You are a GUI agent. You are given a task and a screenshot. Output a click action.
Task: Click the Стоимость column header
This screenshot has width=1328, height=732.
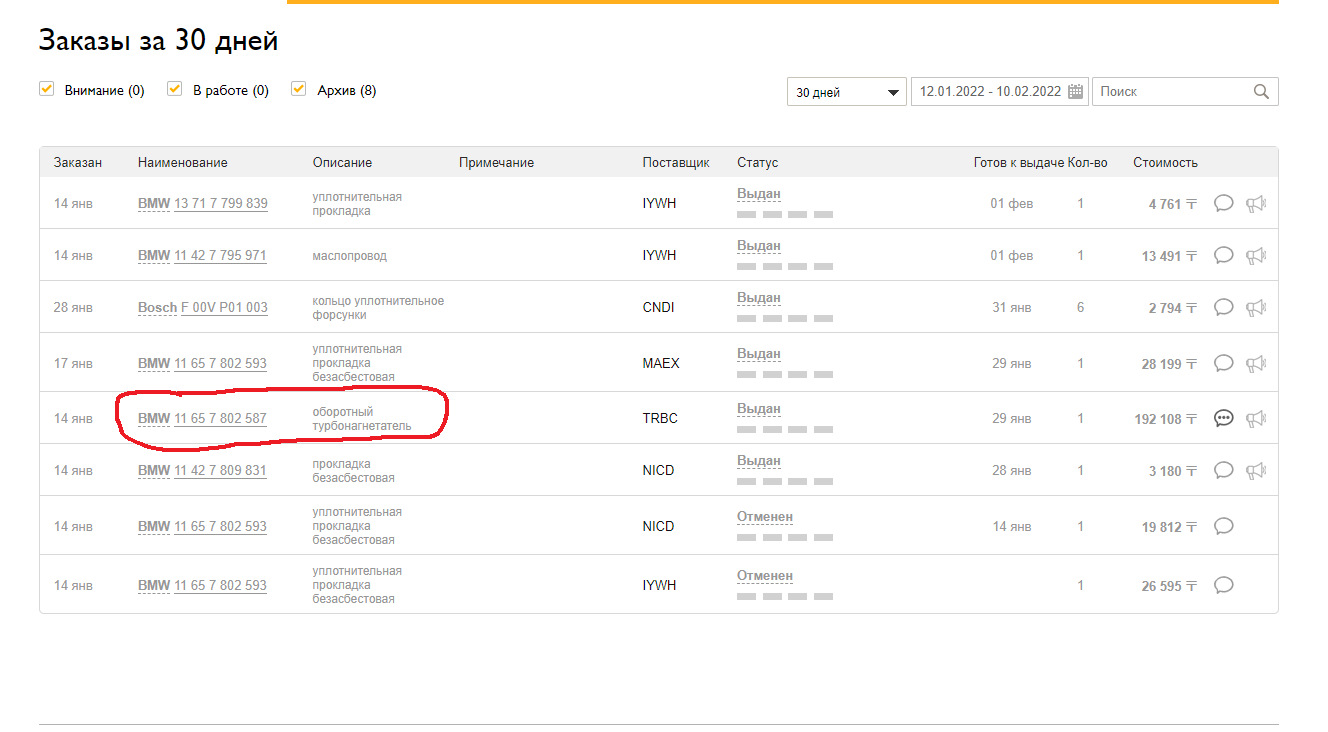click(1165, 163)
